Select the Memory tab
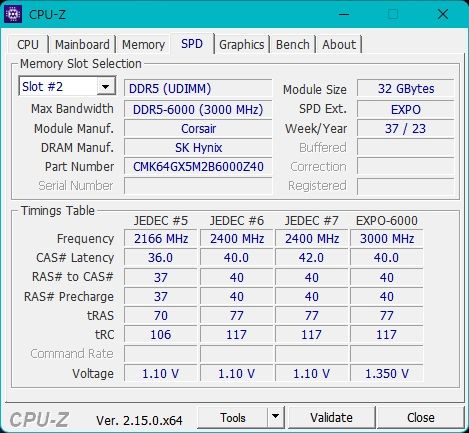 coord(143,44)
